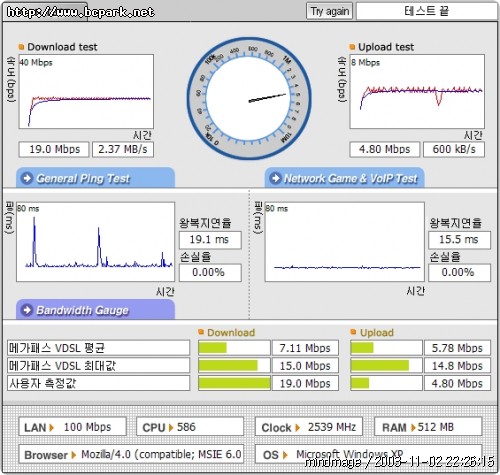Click the orange bullet beside Download test

(x=21, y=47)
